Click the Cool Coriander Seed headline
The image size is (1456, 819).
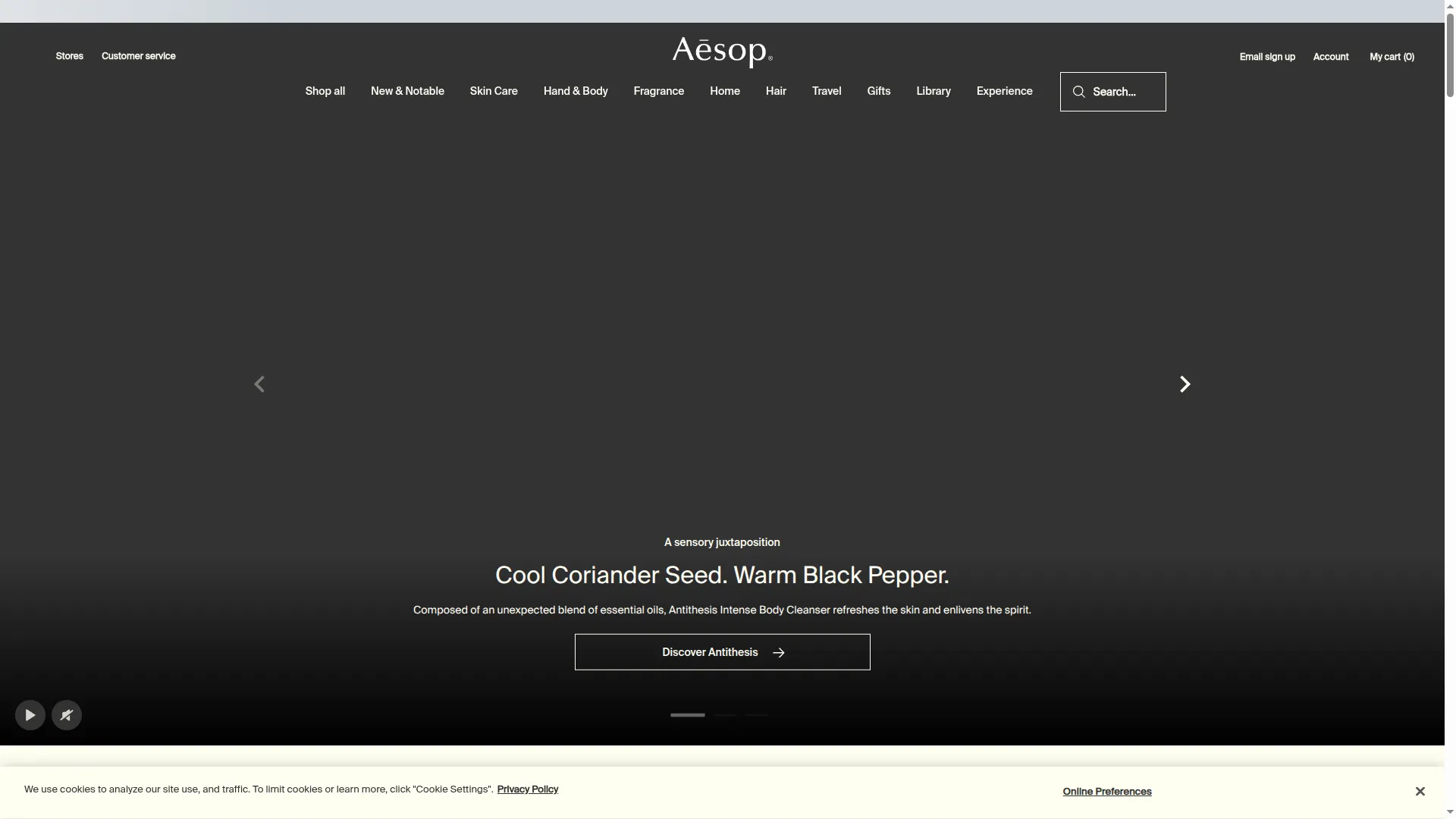coord(722,576)
